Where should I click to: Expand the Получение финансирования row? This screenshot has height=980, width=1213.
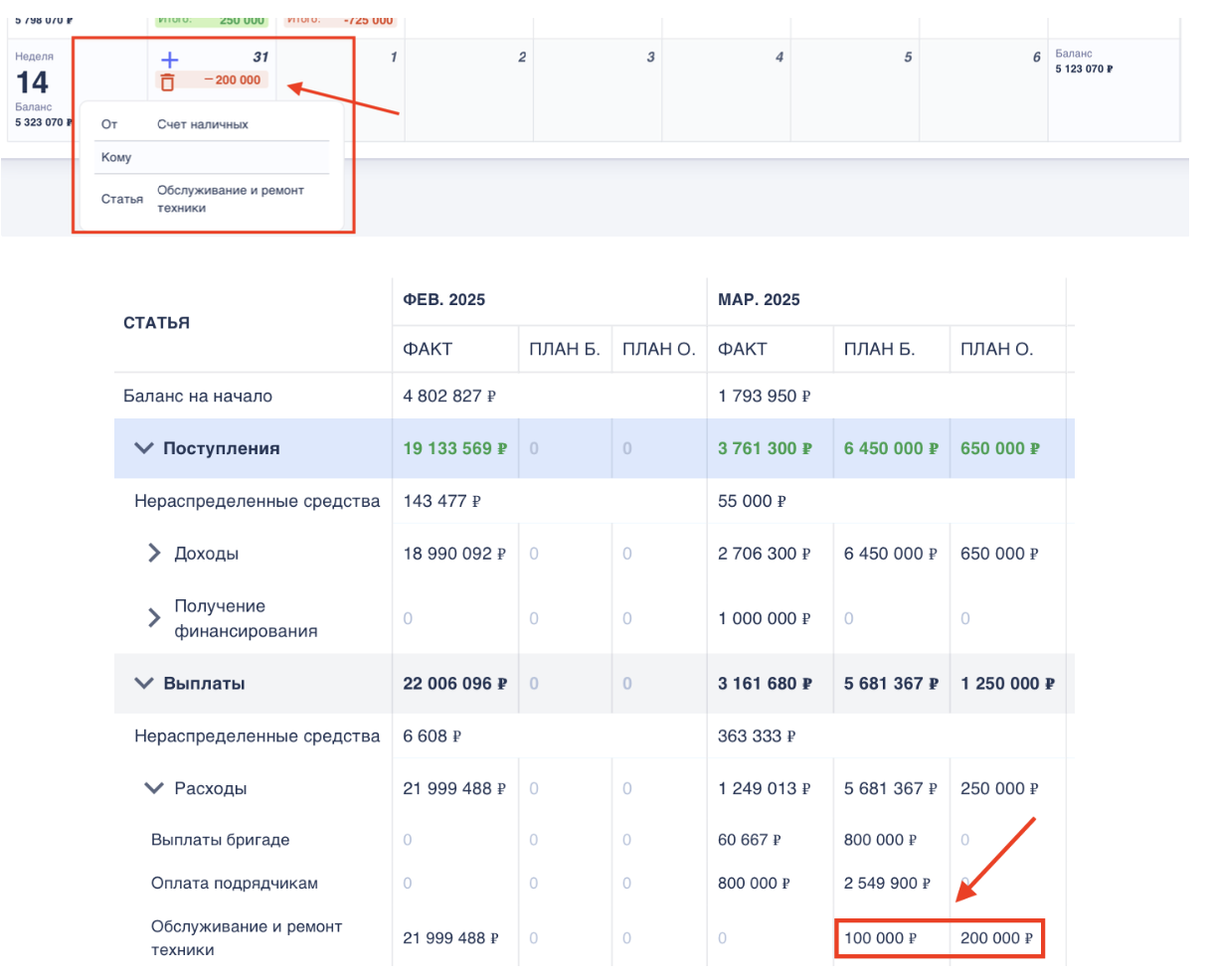[154, 618]
